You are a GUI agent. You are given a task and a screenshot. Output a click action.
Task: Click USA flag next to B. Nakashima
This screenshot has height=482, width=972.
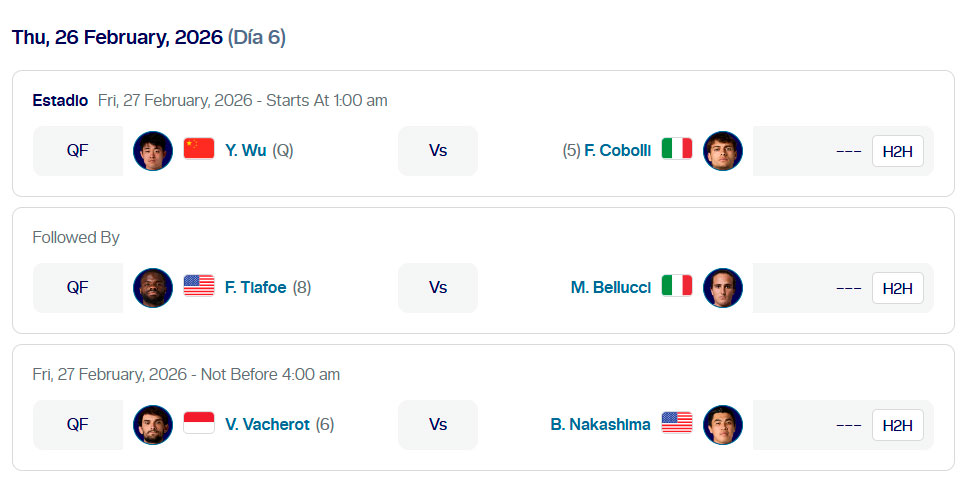tap(677, 424)
